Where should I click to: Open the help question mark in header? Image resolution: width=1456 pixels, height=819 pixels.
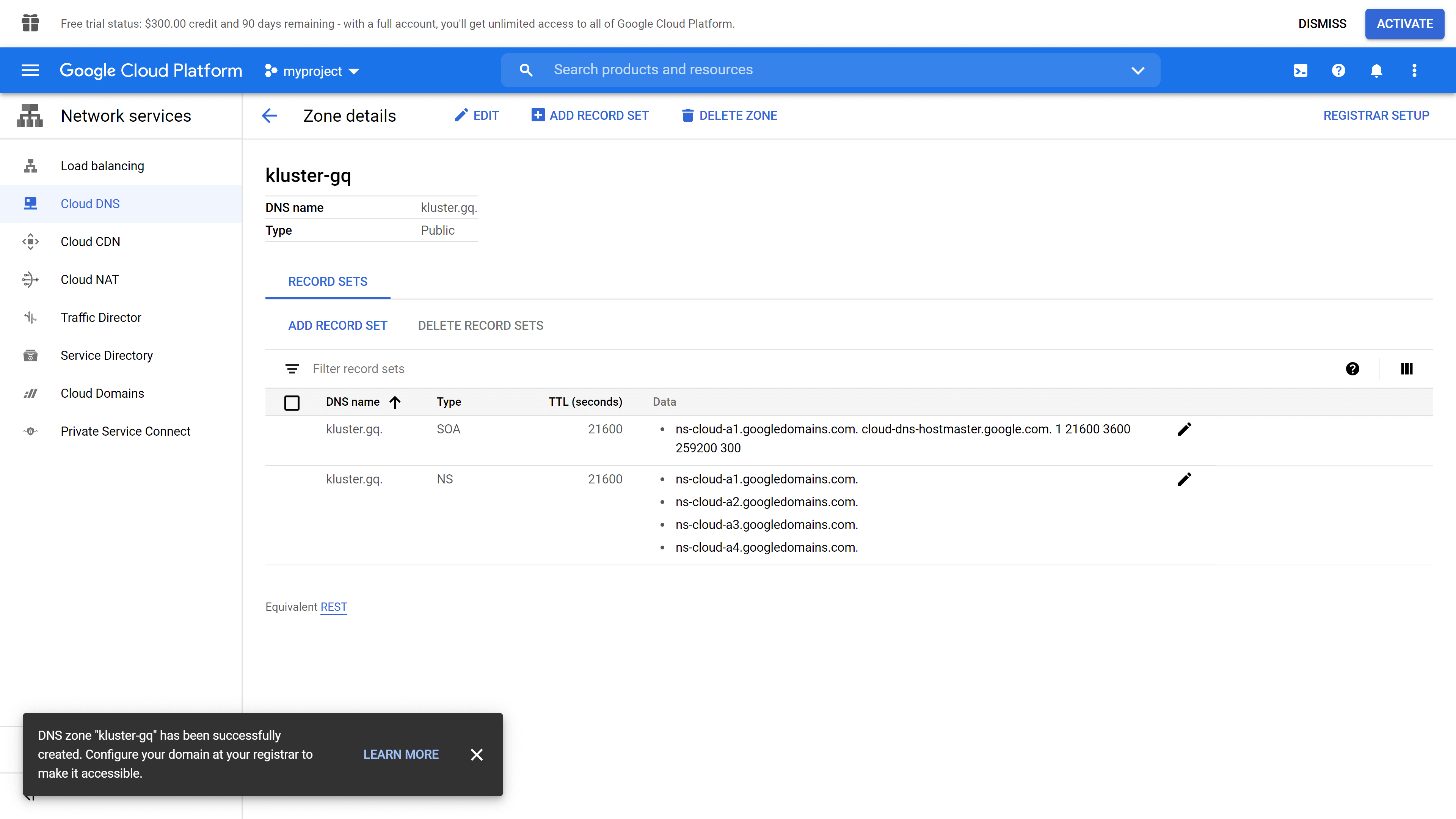(1338, 70)
